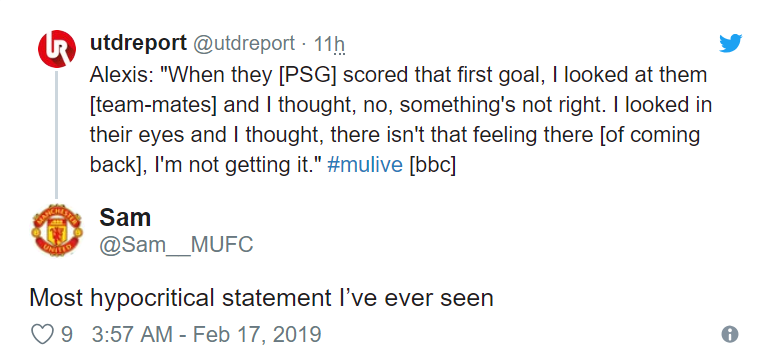Open Sam's Manchester United crest avatar
The height and width of the screenshot is (360, 770).
tap(57, 230)
